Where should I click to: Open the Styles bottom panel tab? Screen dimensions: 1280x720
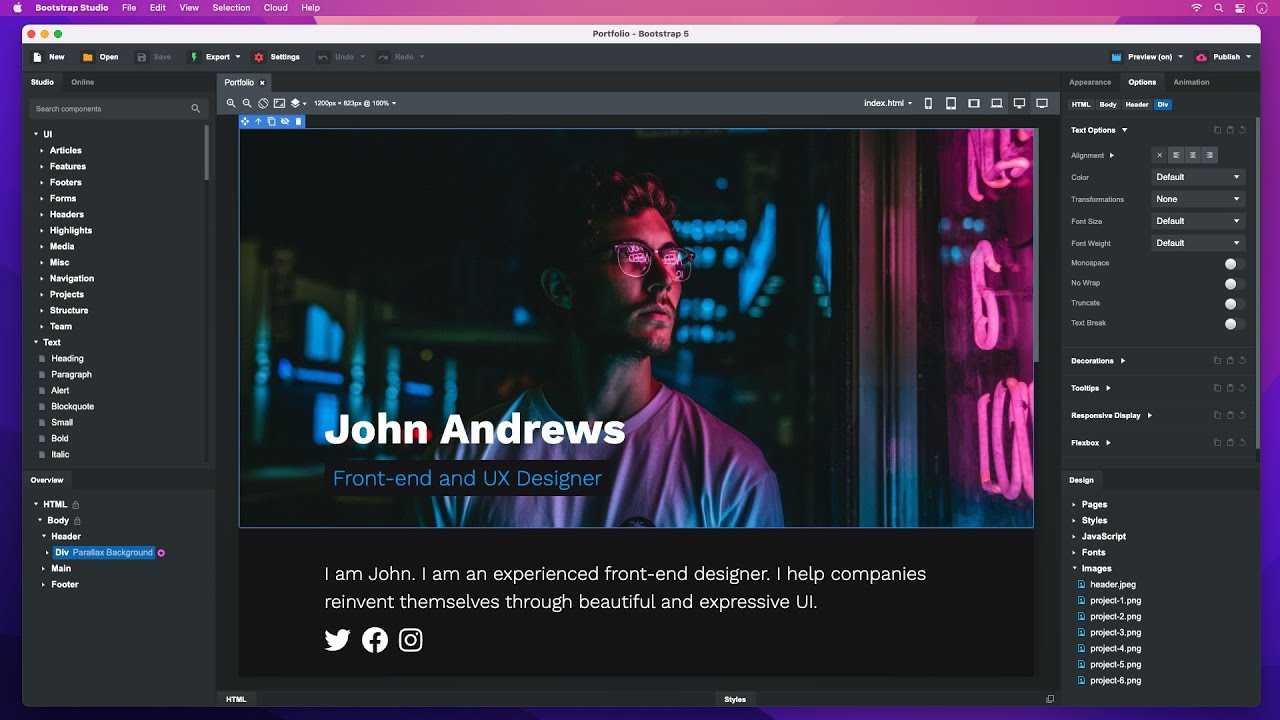coord(735,699)
